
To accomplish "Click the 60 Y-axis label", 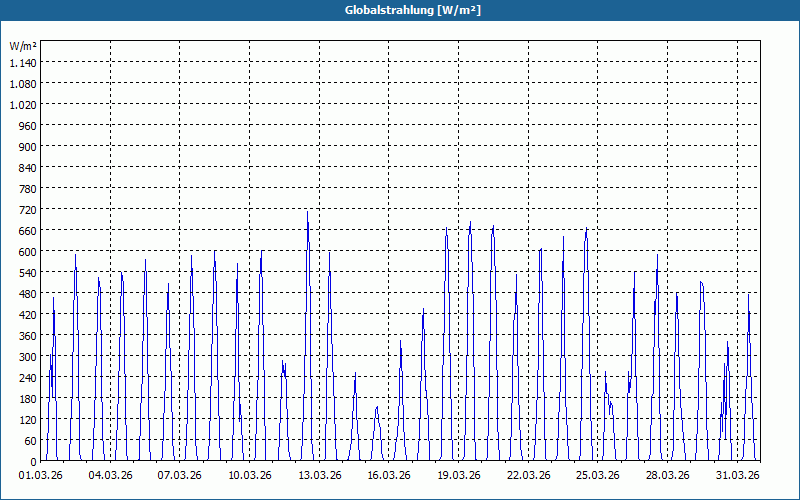I will tap(31, 441).
